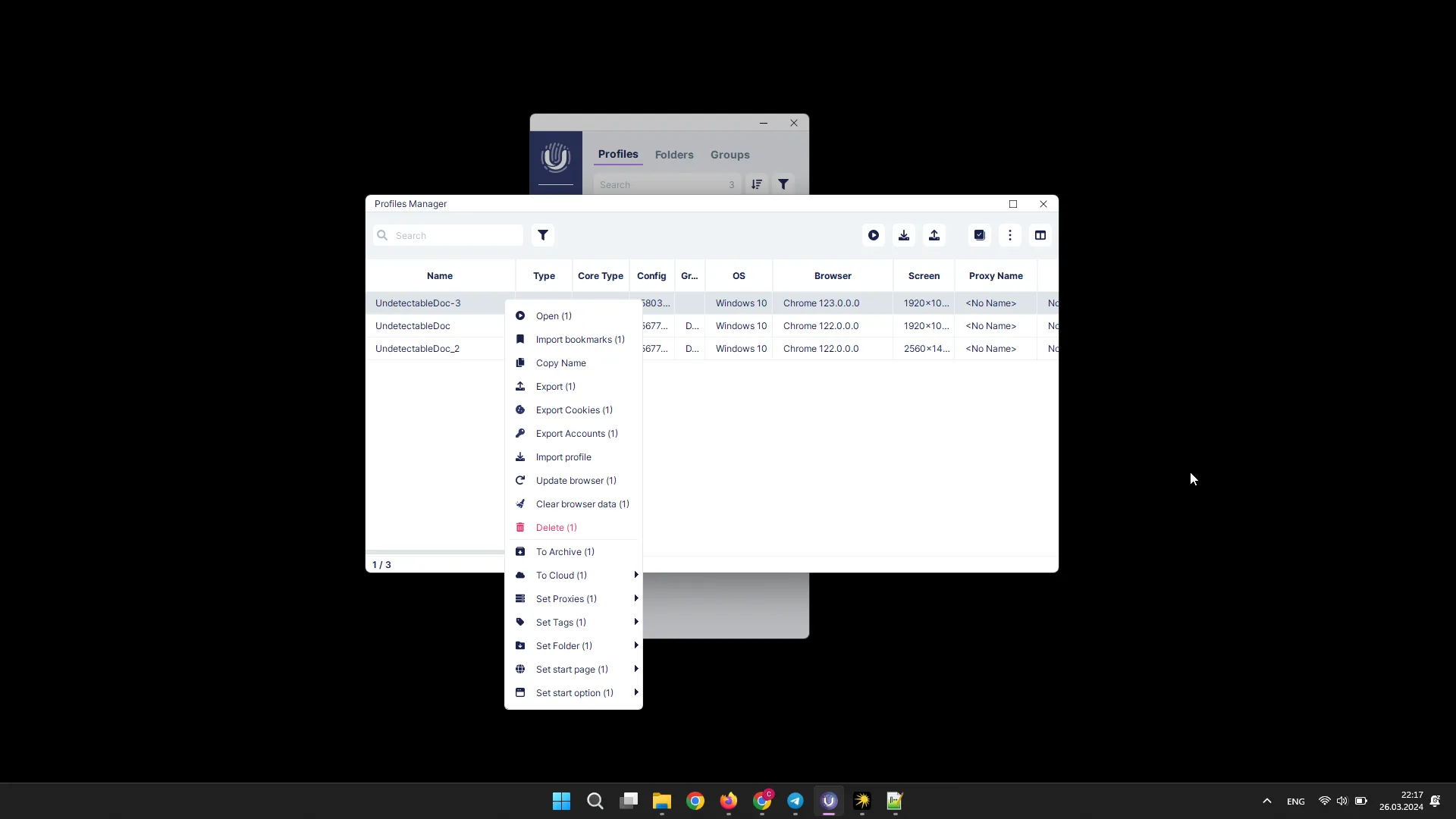Image resolution: width=1456 pixels, height=819 pixels.
Task: Select the column layout toggle icon
Action: click(x=1040, y=235)
